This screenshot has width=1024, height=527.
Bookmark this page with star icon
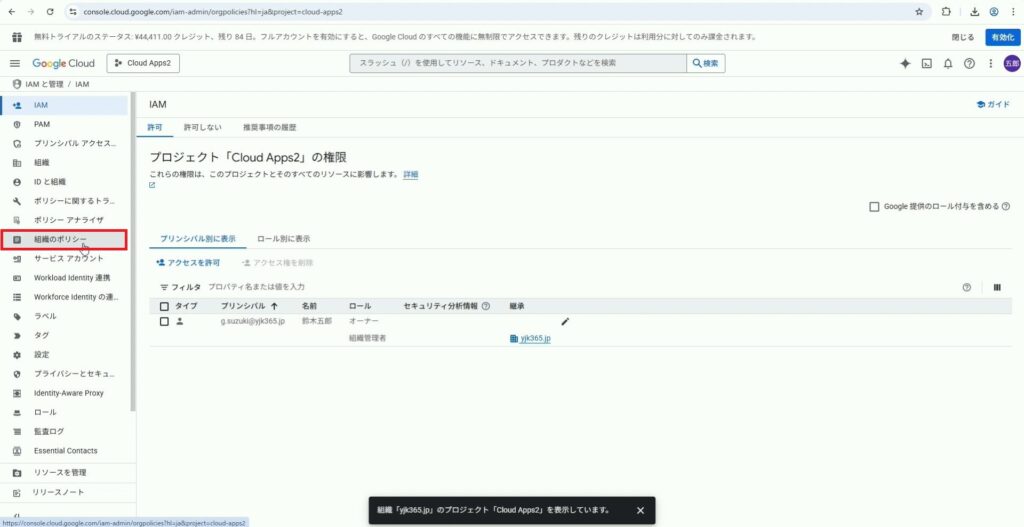(x=919, y=12)
